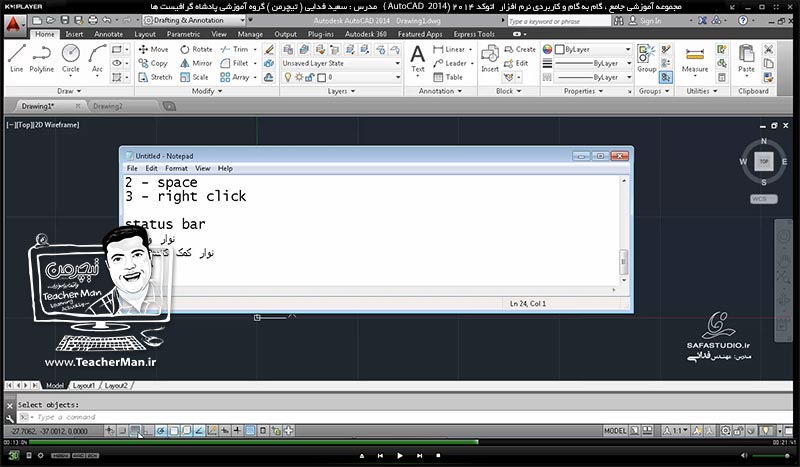Click the object color wheel swatch in Properties
This screenshot has height=467, width=800.
pos(547,50)
